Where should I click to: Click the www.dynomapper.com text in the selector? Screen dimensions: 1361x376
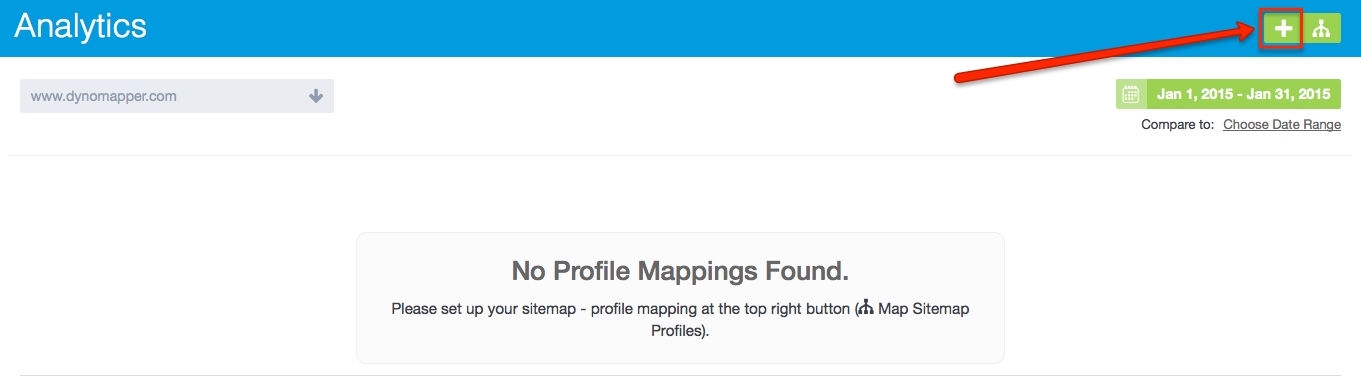point(104,97)
